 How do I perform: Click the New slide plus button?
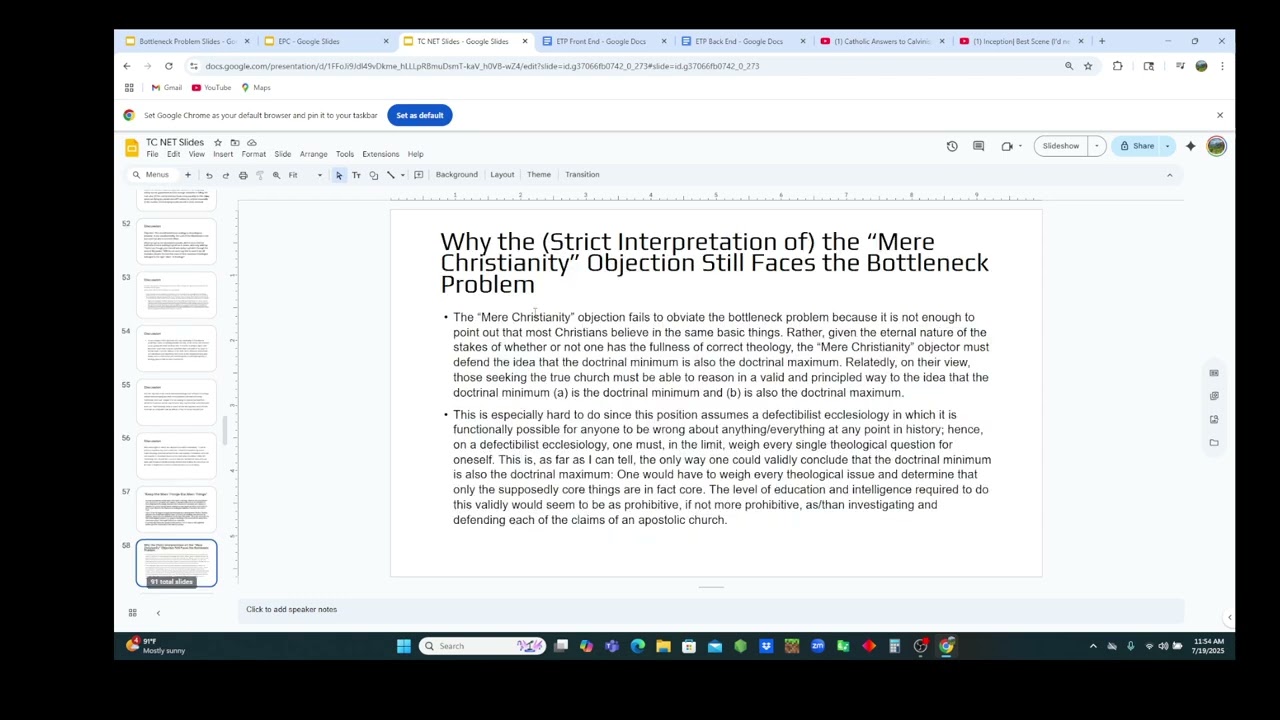(x=187, y=175)
